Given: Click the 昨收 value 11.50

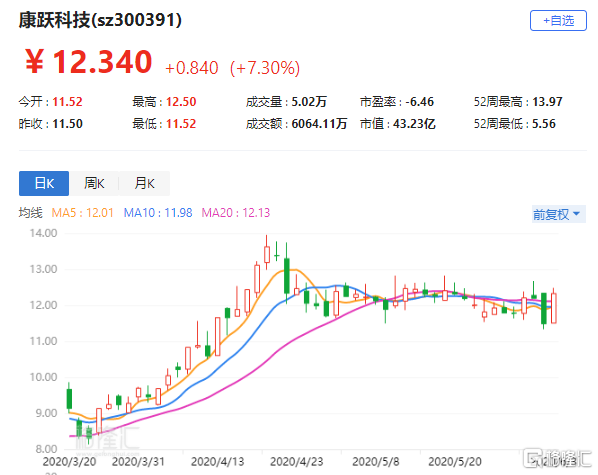Looking at the screenshot, I should (x=67, y=124).
